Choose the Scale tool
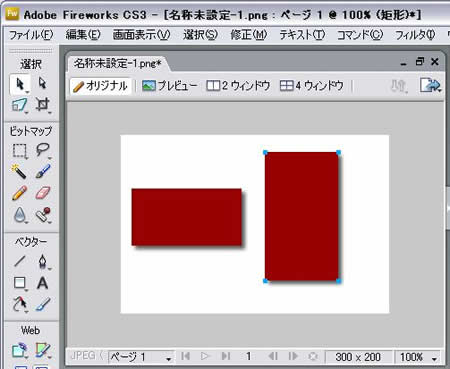This screenshot has height=369, width=450. [19, 105]
